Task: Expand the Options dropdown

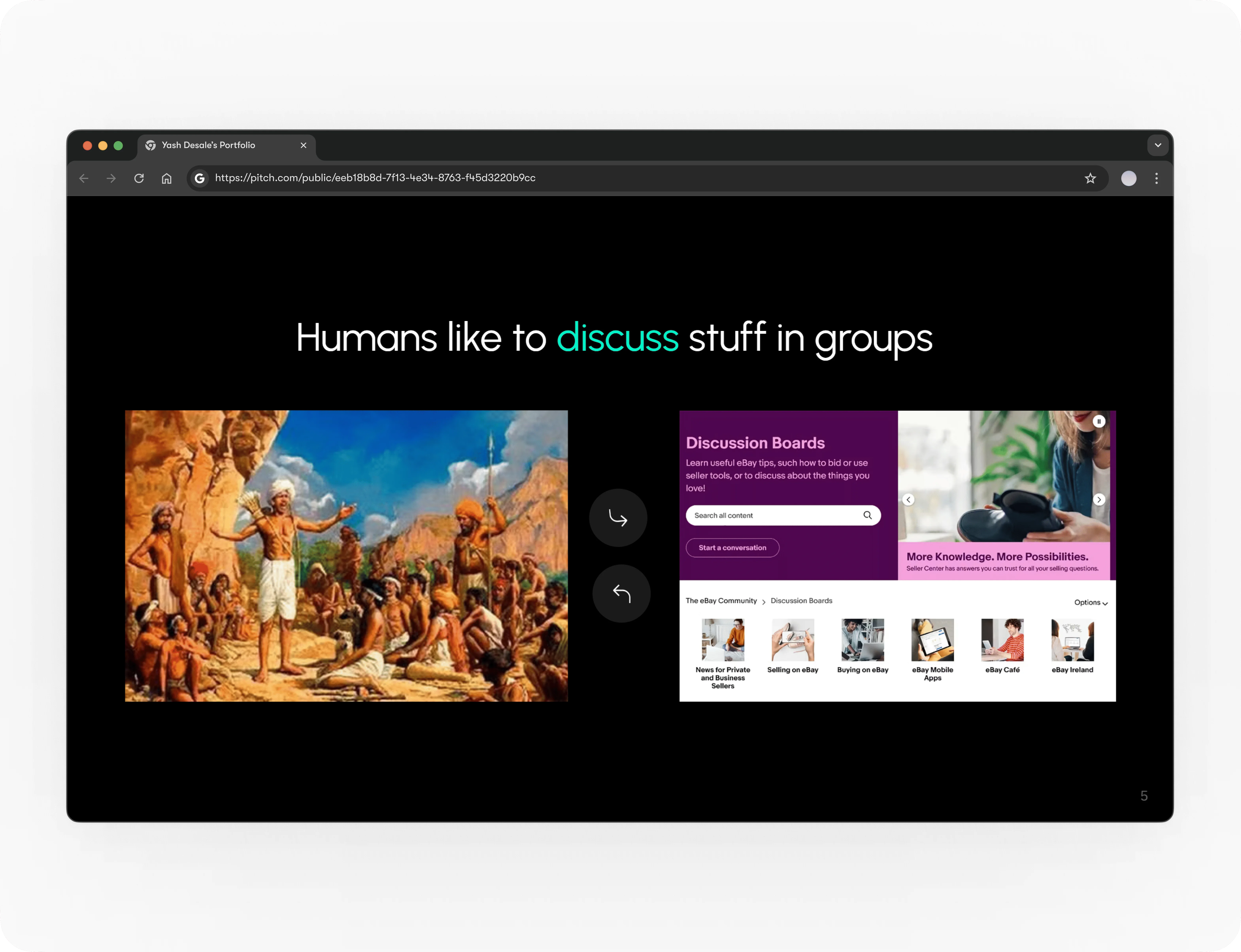Action: coord(1090,602)
